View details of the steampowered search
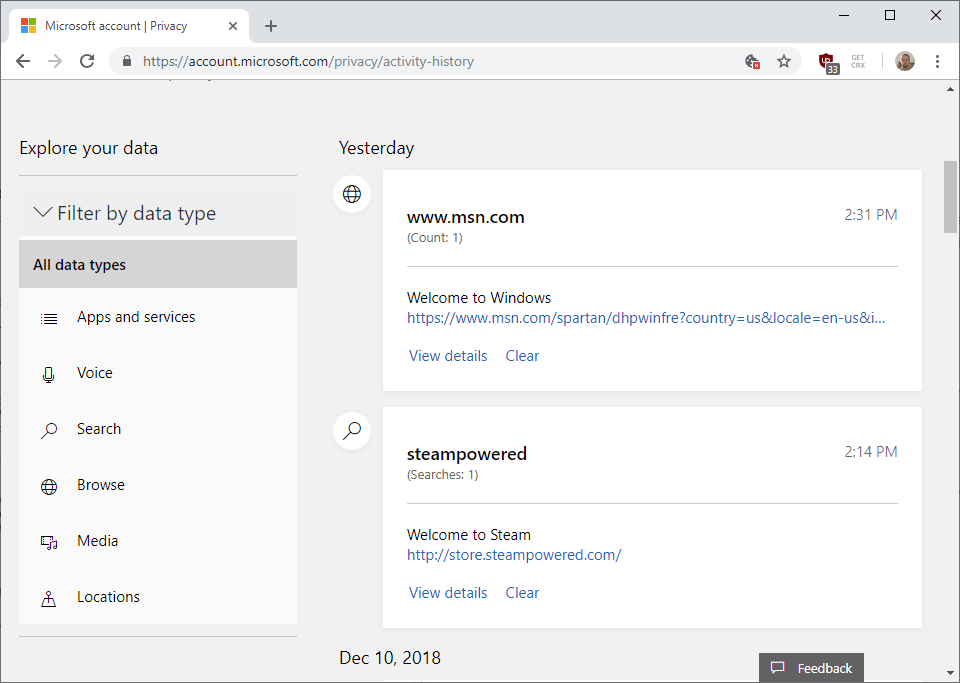 (x=448, y=592)
